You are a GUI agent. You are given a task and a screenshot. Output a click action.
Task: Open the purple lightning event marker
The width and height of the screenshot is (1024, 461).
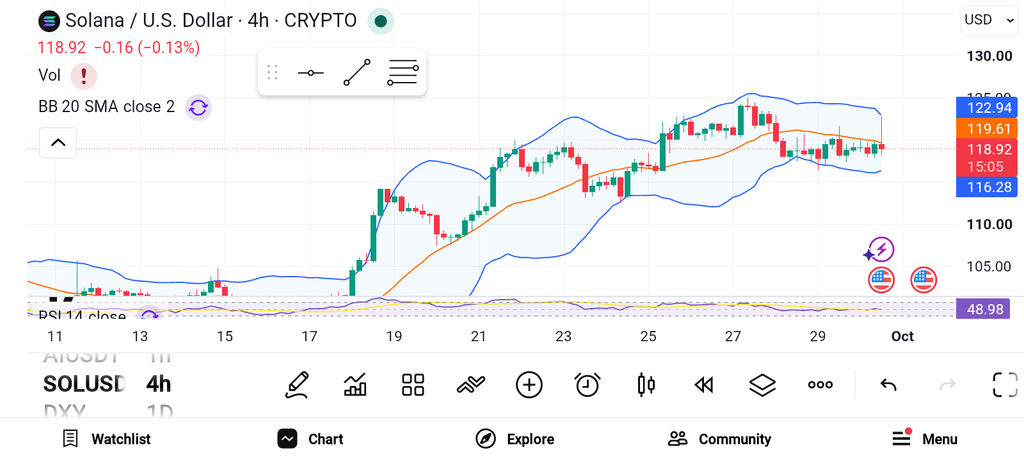tap(880, 249)
